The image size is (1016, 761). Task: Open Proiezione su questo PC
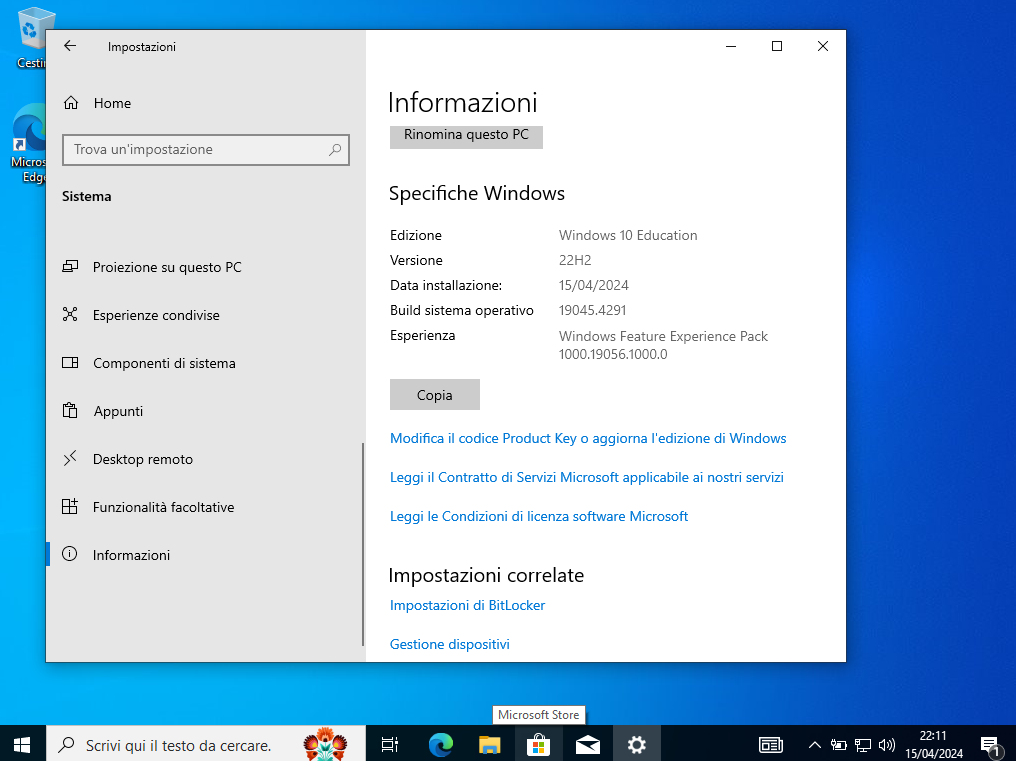click(x=152, y=267)
